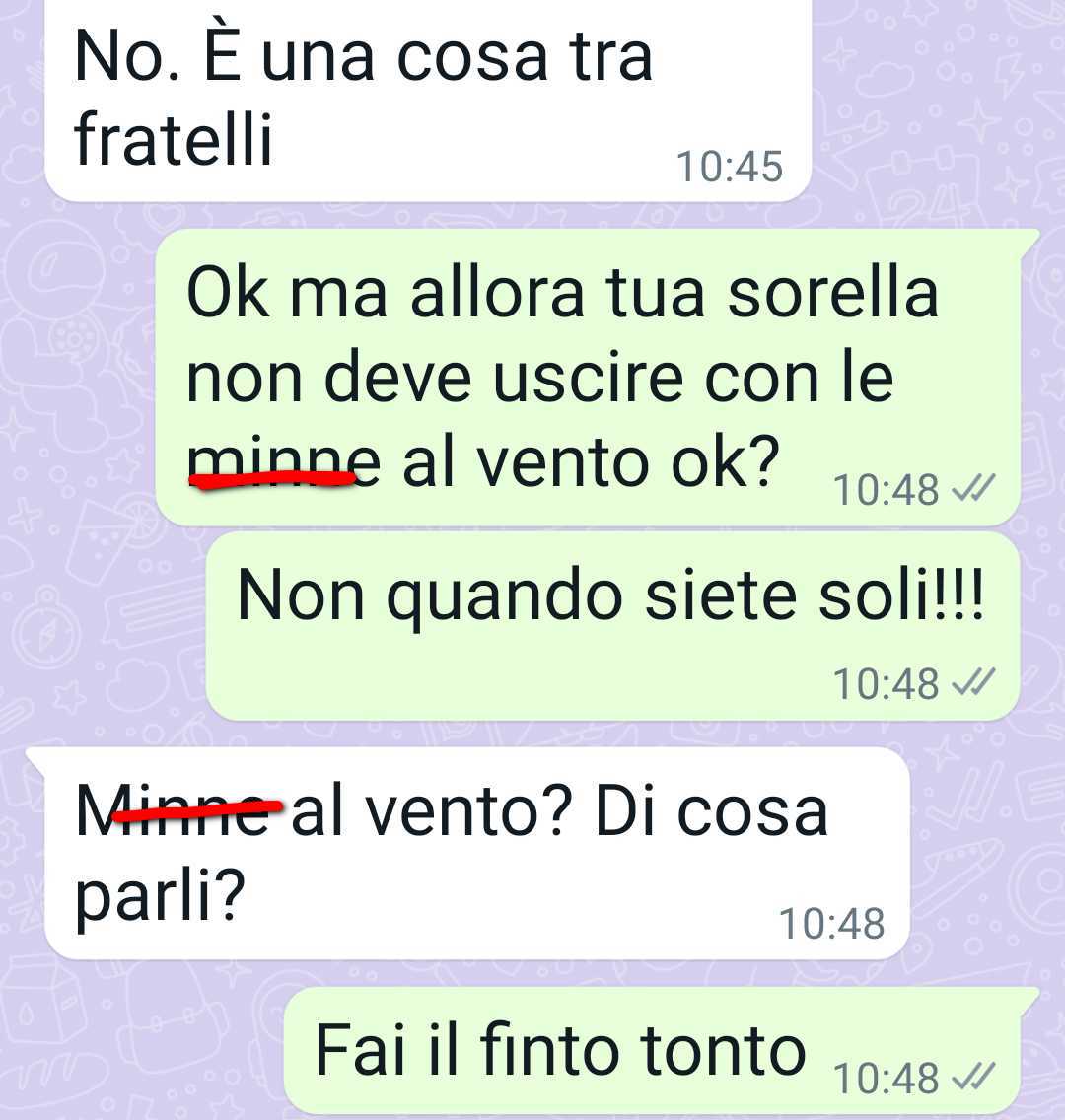Click 10:48 timestamp under 'al vento ok?'
The height and width of the screenshot is (1120, 1065).
[x=886, y=490]
